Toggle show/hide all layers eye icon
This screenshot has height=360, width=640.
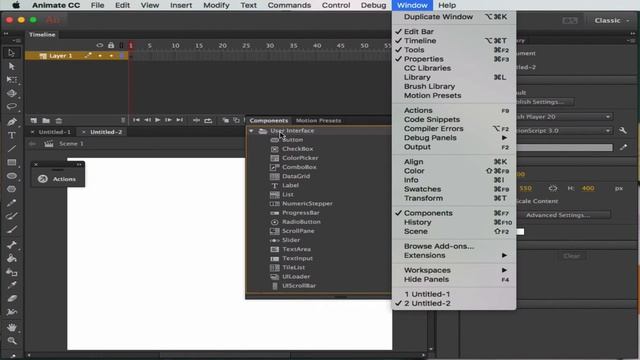100,46
